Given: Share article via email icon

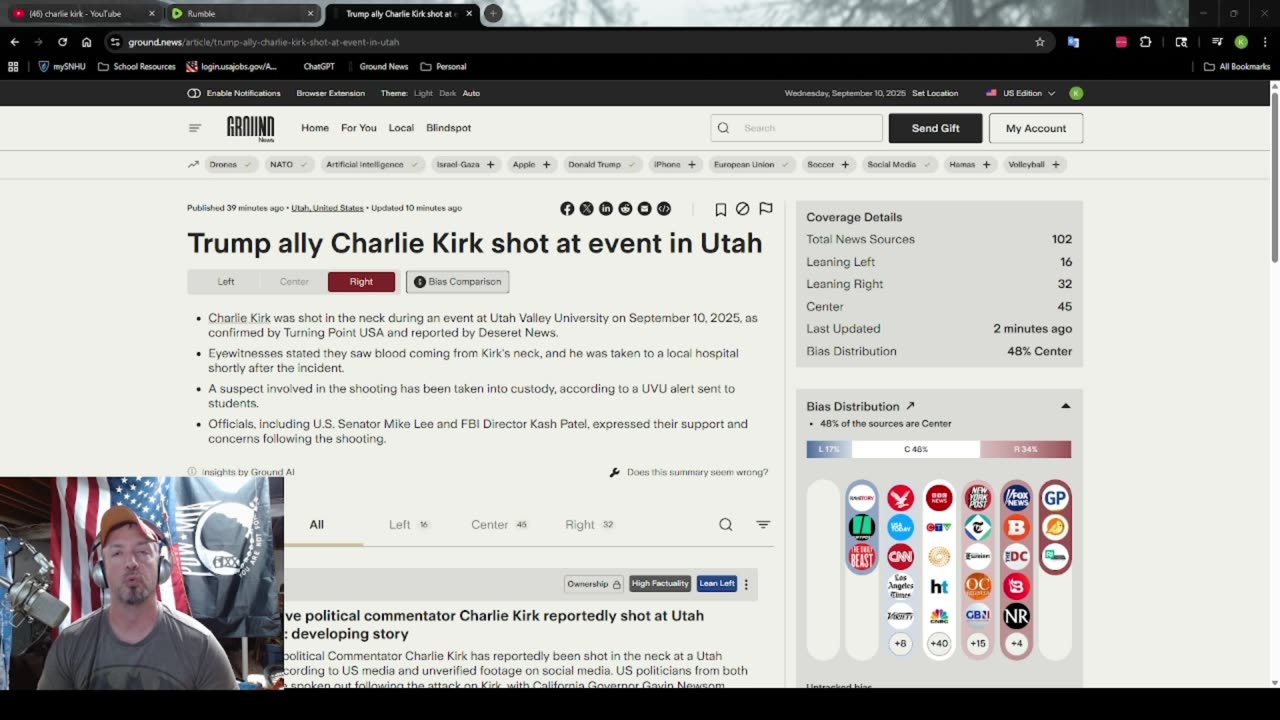Looking at the screenshot, I should (x=644, y=209).
